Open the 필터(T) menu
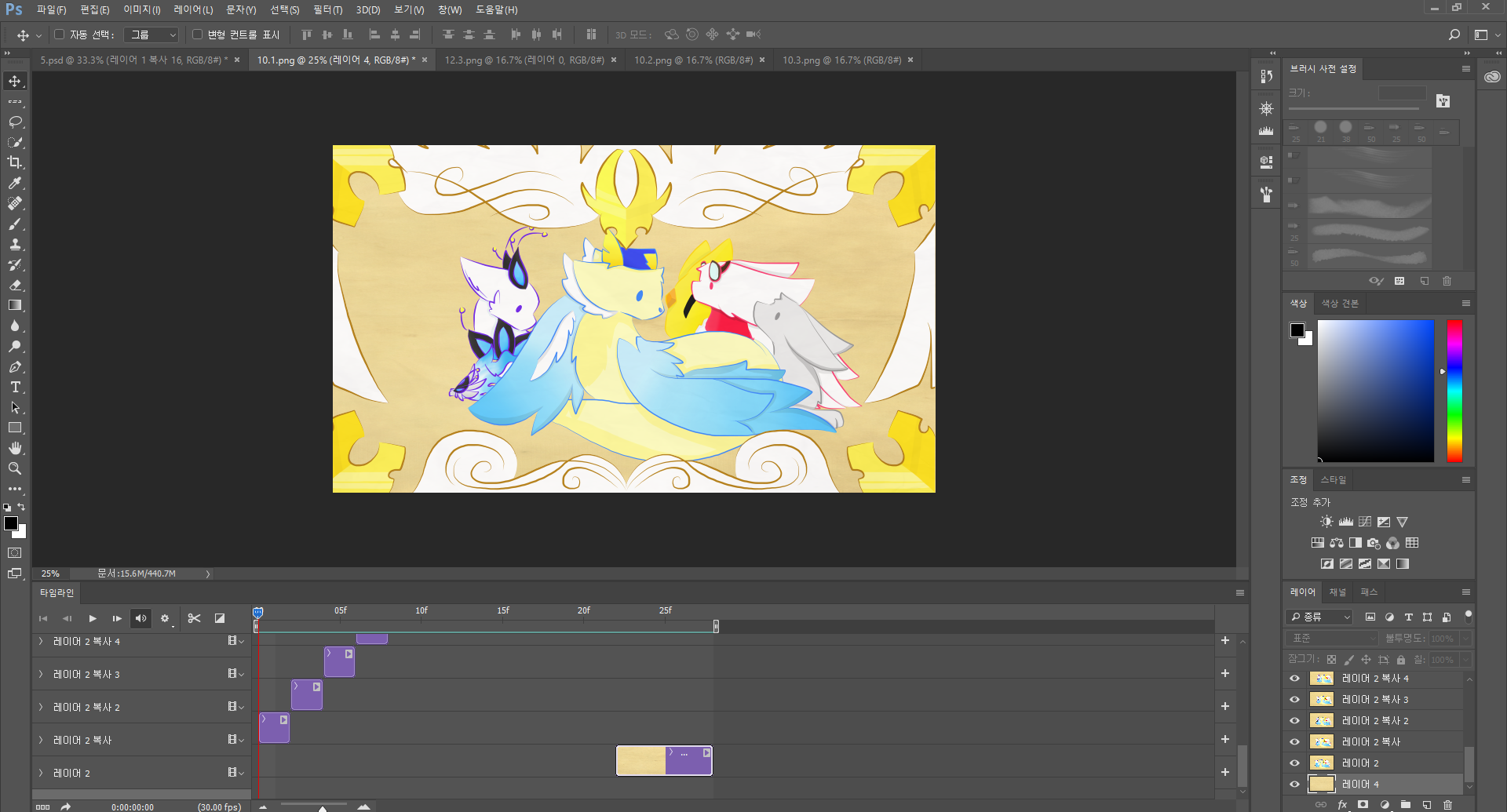 (x=328, y=10)
